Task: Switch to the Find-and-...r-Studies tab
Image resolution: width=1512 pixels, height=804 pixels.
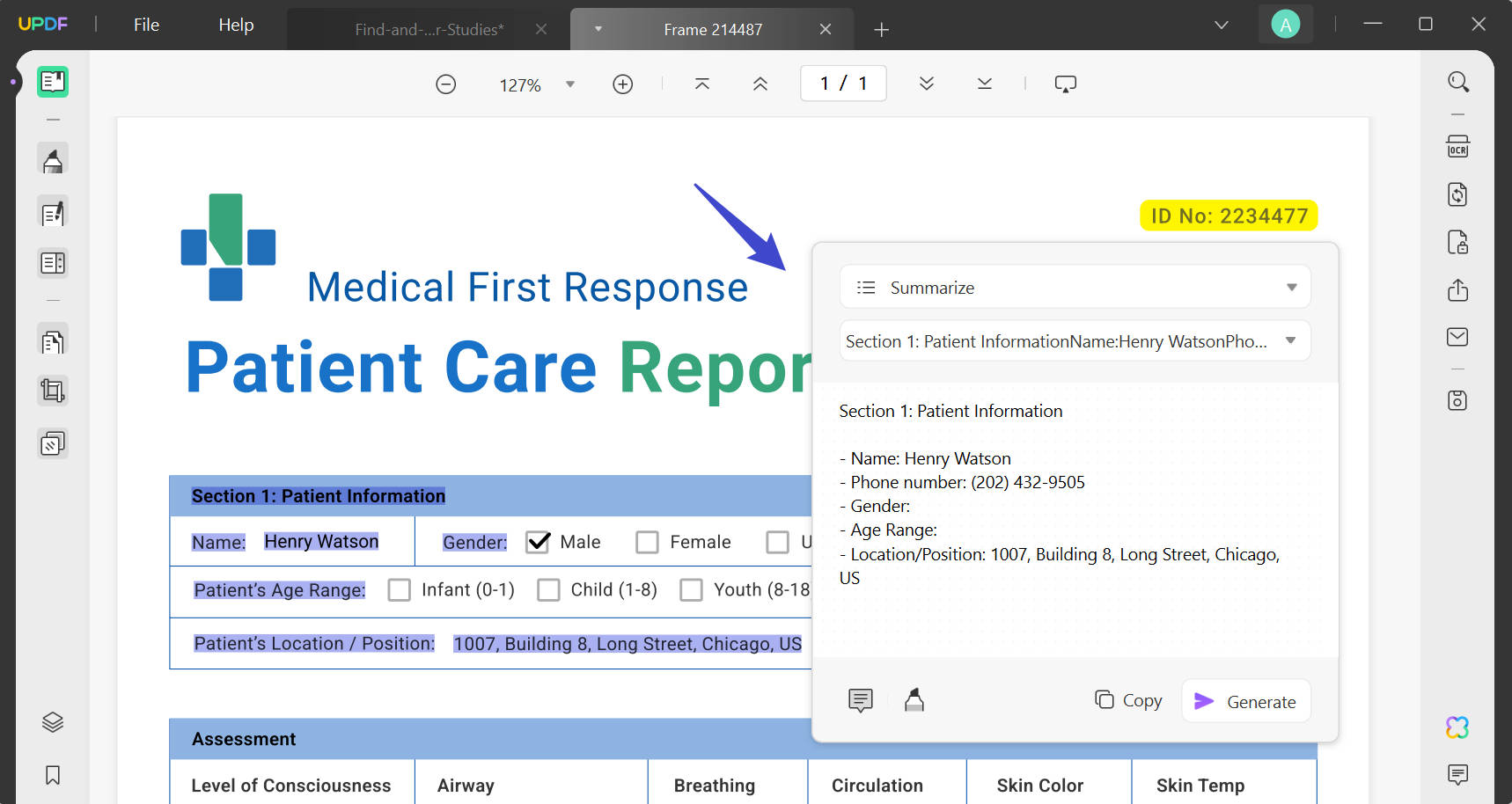Action: coord(429,29)
